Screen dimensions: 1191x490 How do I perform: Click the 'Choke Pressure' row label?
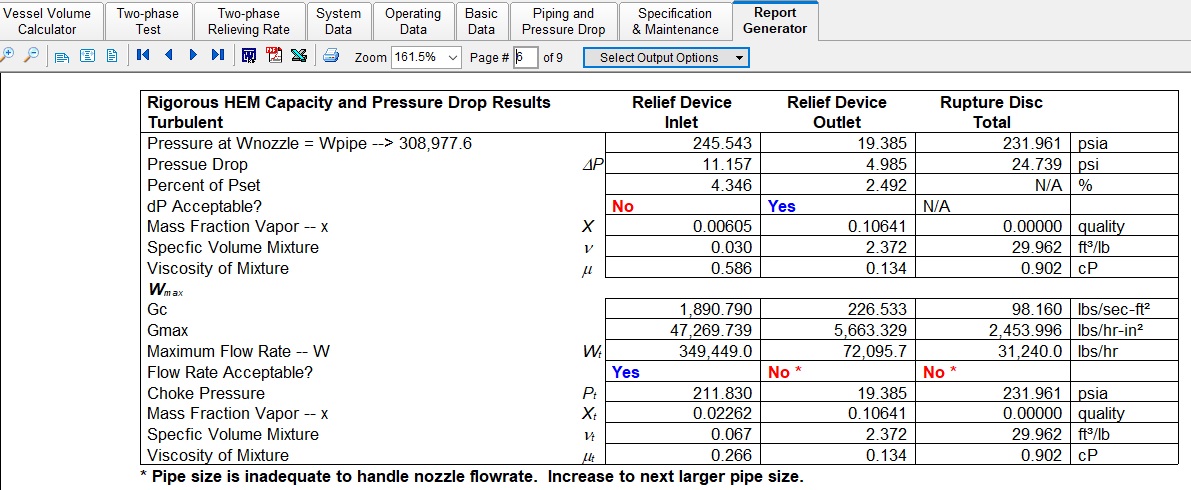click(206, 394)
